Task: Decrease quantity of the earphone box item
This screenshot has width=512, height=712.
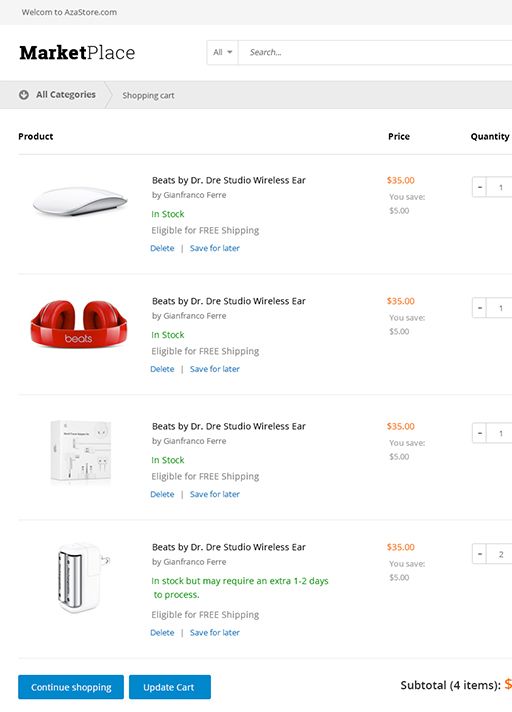Action: [x=479, y=433]
